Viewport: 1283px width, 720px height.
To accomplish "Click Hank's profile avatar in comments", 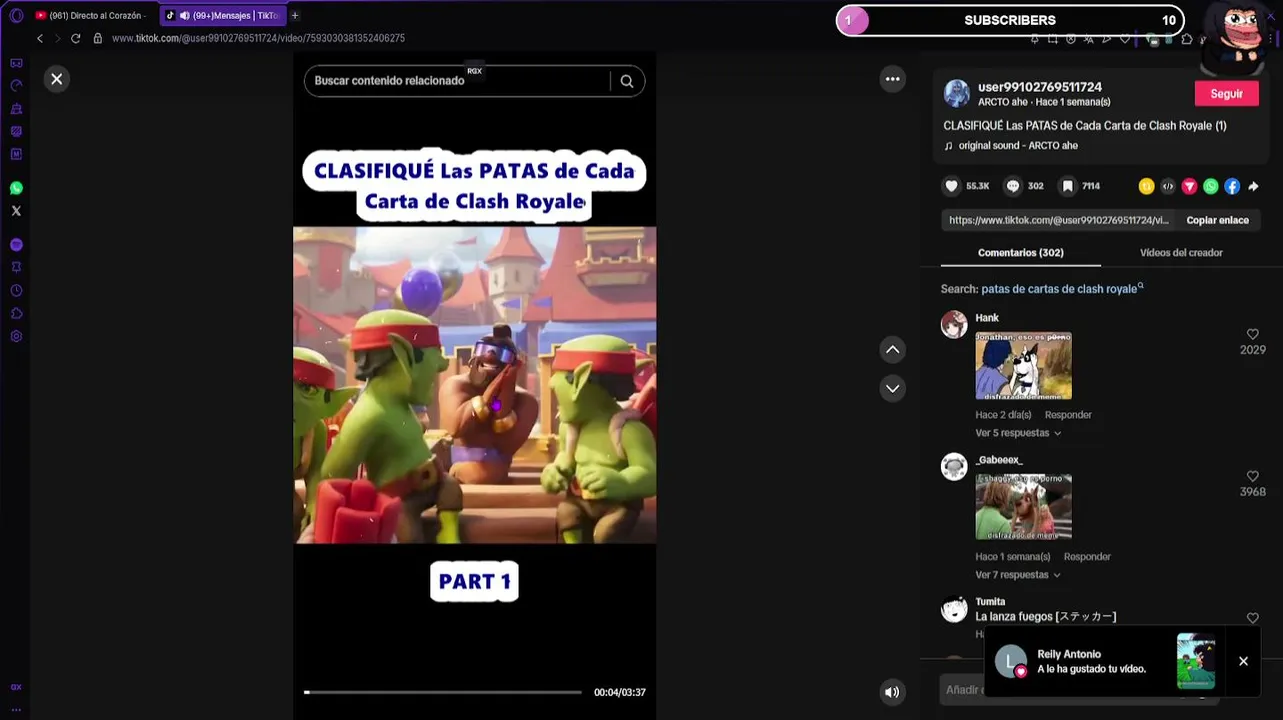I will point(954,324).
